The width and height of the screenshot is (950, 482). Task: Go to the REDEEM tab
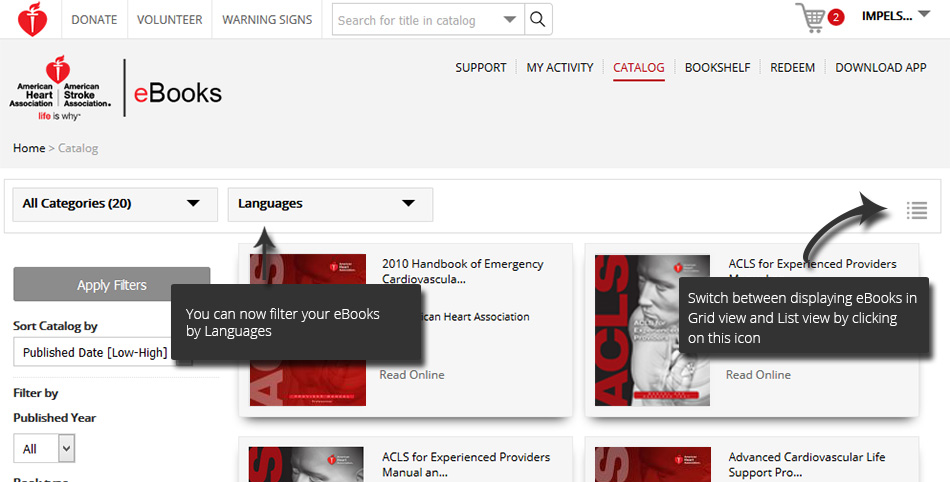792,68
